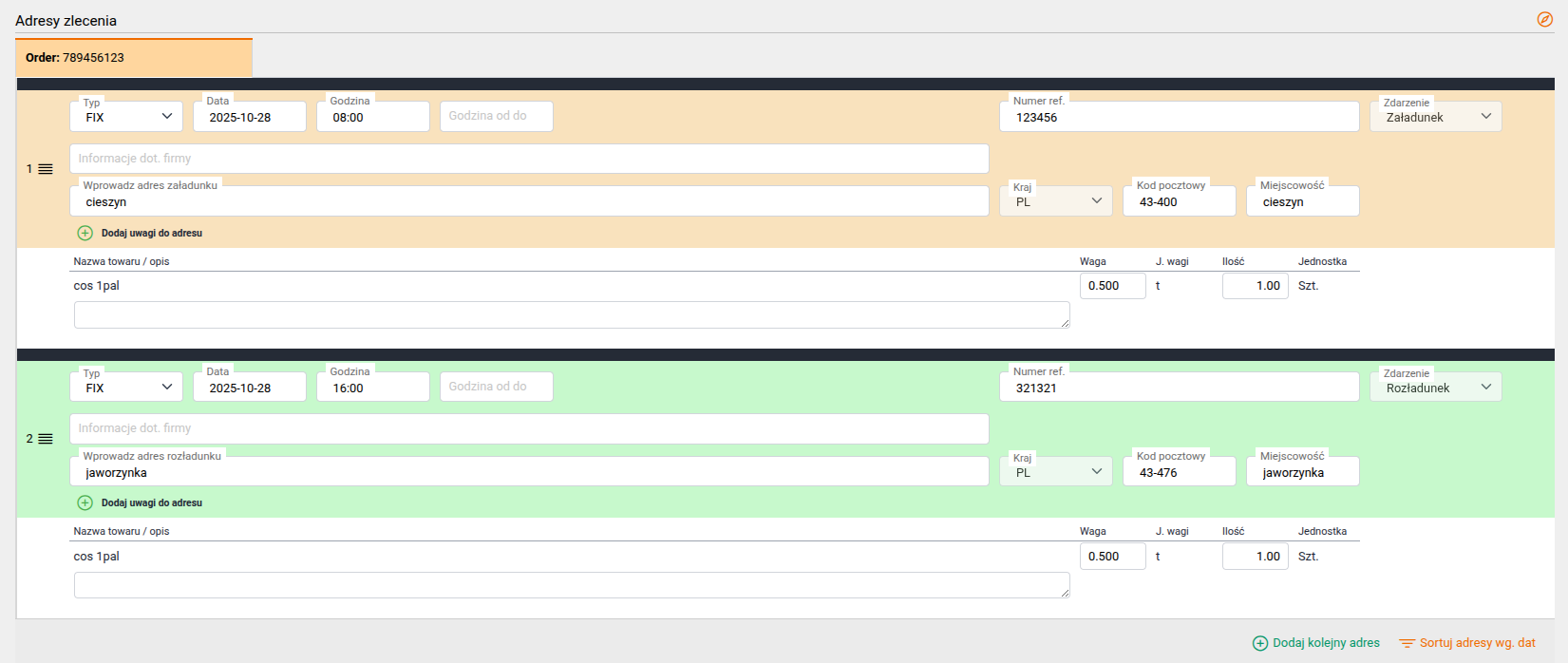Click drag handle icon for address 1

pos(46,169)
